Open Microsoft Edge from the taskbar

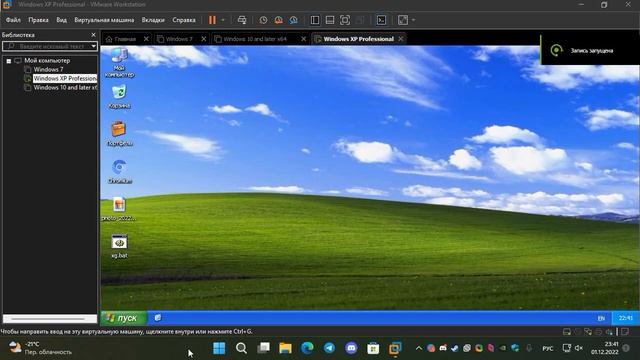307,348
